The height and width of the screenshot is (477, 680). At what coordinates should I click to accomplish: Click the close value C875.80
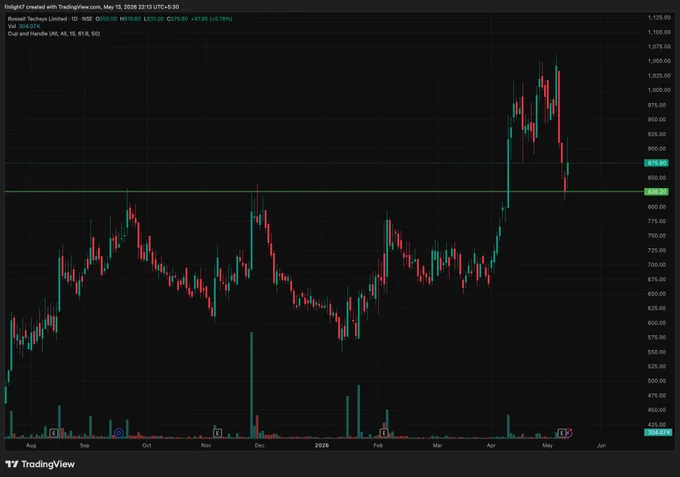(177, 19)
